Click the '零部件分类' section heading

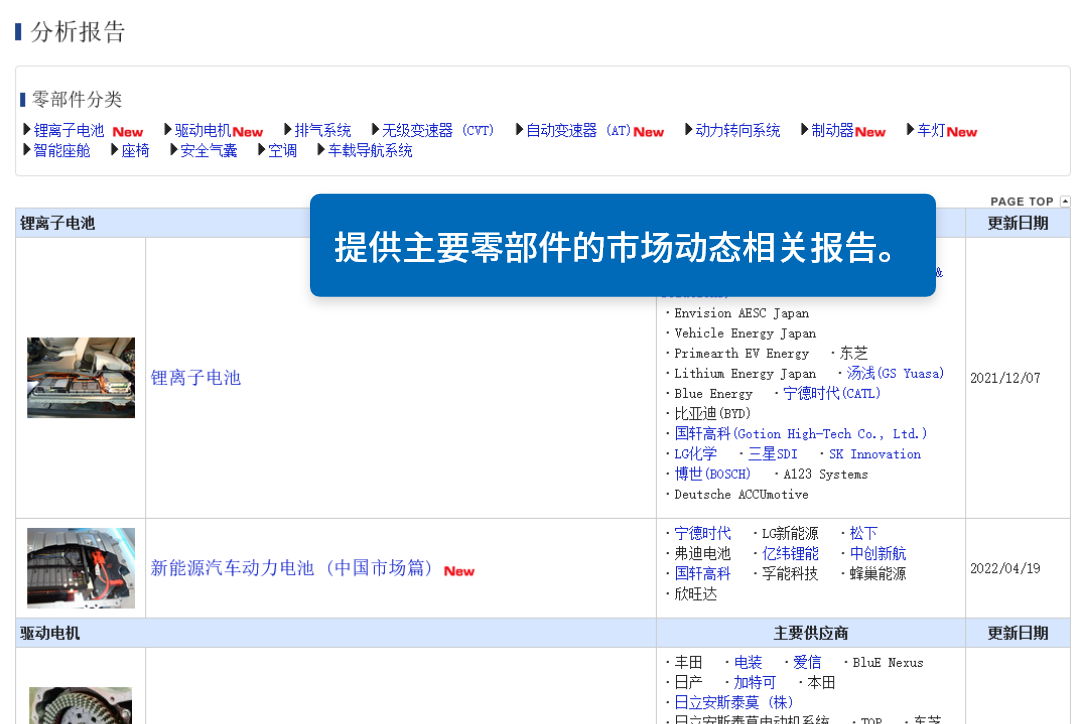[76, 99]
